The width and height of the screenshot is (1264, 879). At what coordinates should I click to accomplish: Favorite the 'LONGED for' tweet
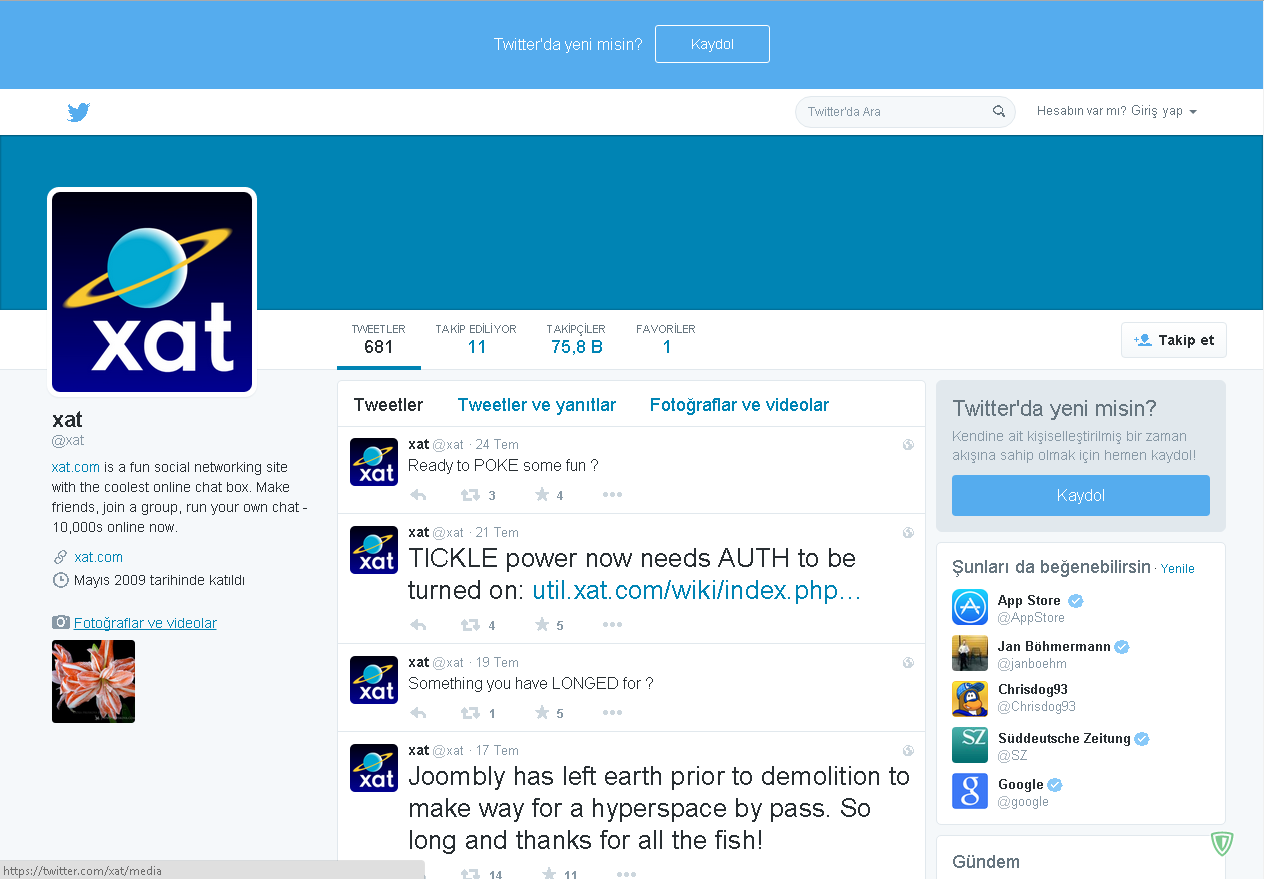[x=542, y=712]
